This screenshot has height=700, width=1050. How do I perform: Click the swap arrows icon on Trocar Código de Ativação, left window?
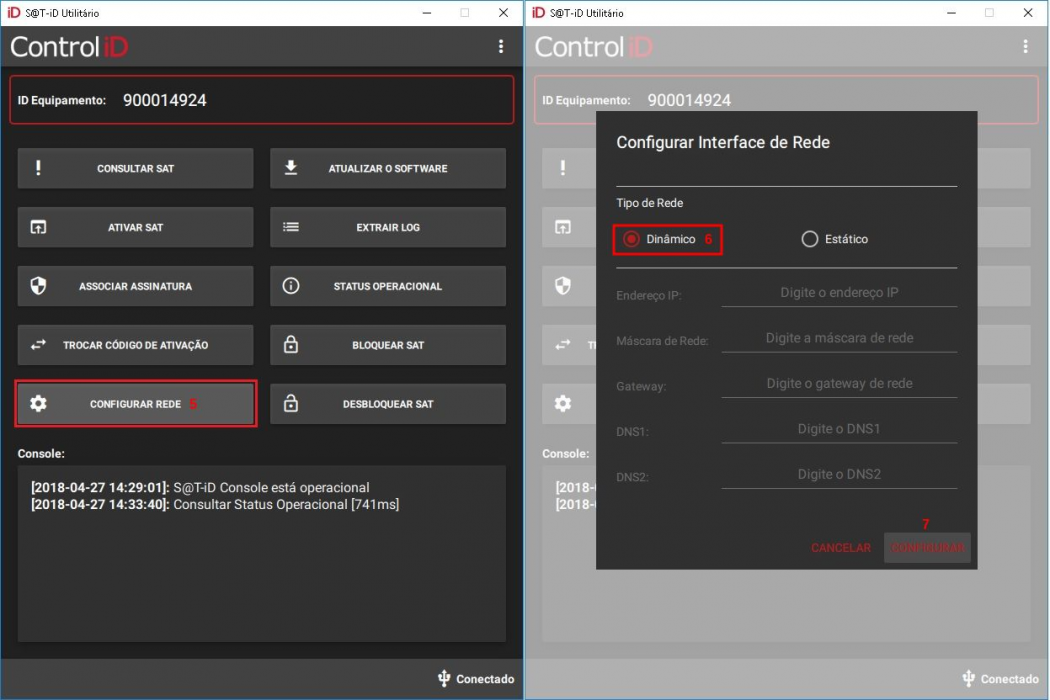click(x=38, y=344)
